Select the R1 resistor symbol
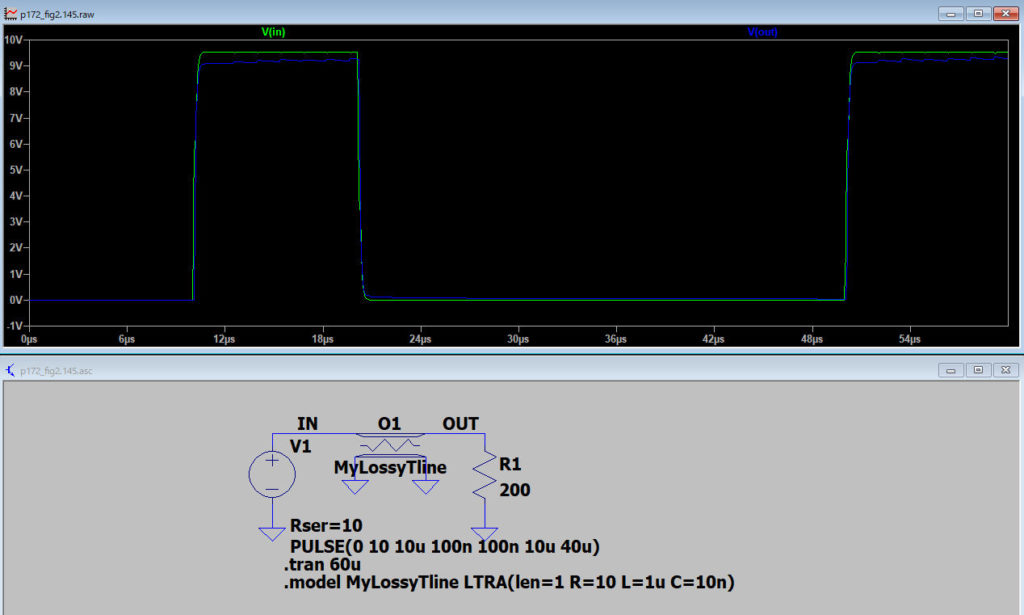 (485, 478)
